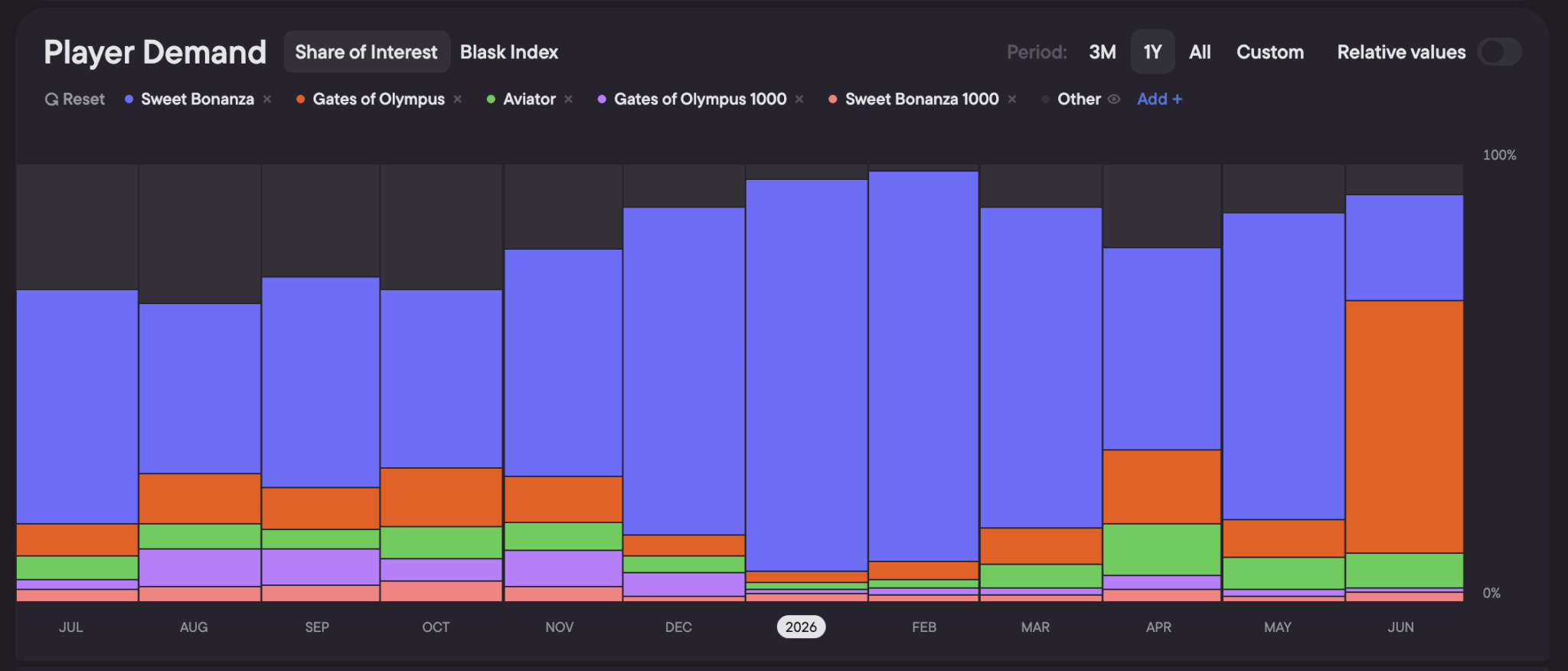Click the Other legend label
Image resolution: width=1568 pixels, height=671 pixels.
pos(1080,99)
